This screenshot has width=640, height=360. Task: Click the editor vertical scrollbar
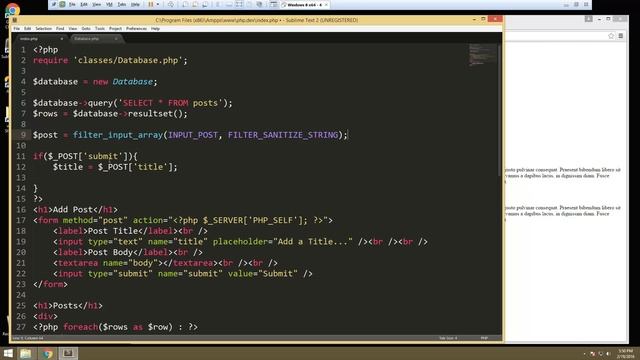499,110
